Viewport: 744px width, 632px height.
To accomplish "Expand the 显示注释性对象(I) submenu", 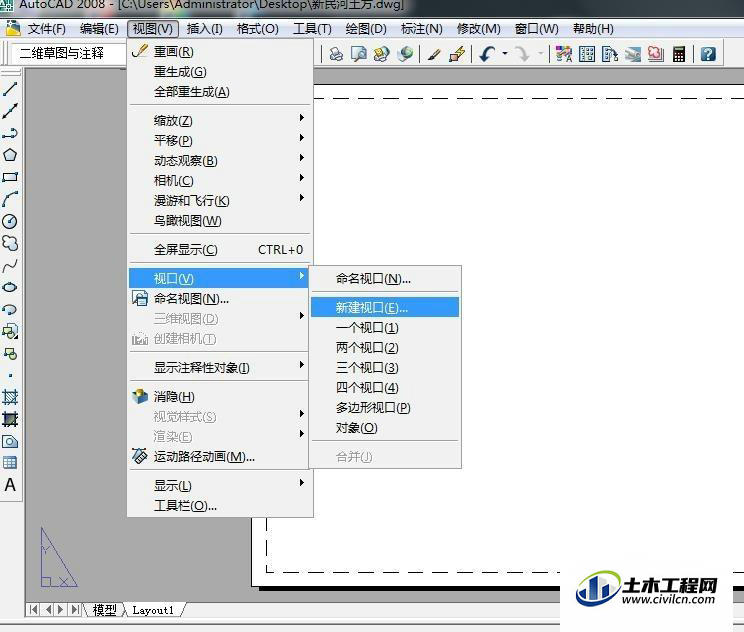I will click(220, 368).
